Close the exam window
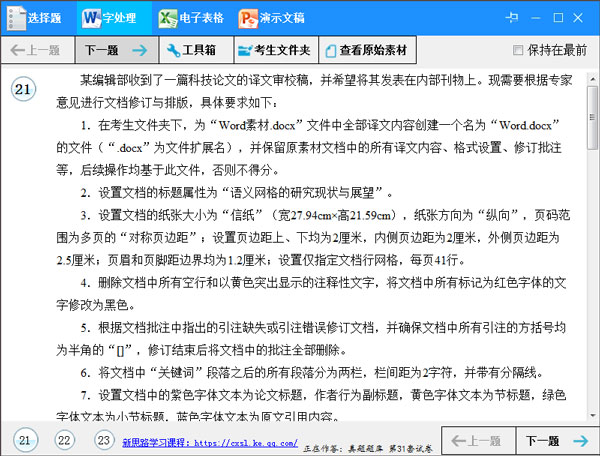The image size is (600, 456). (578, 18)
